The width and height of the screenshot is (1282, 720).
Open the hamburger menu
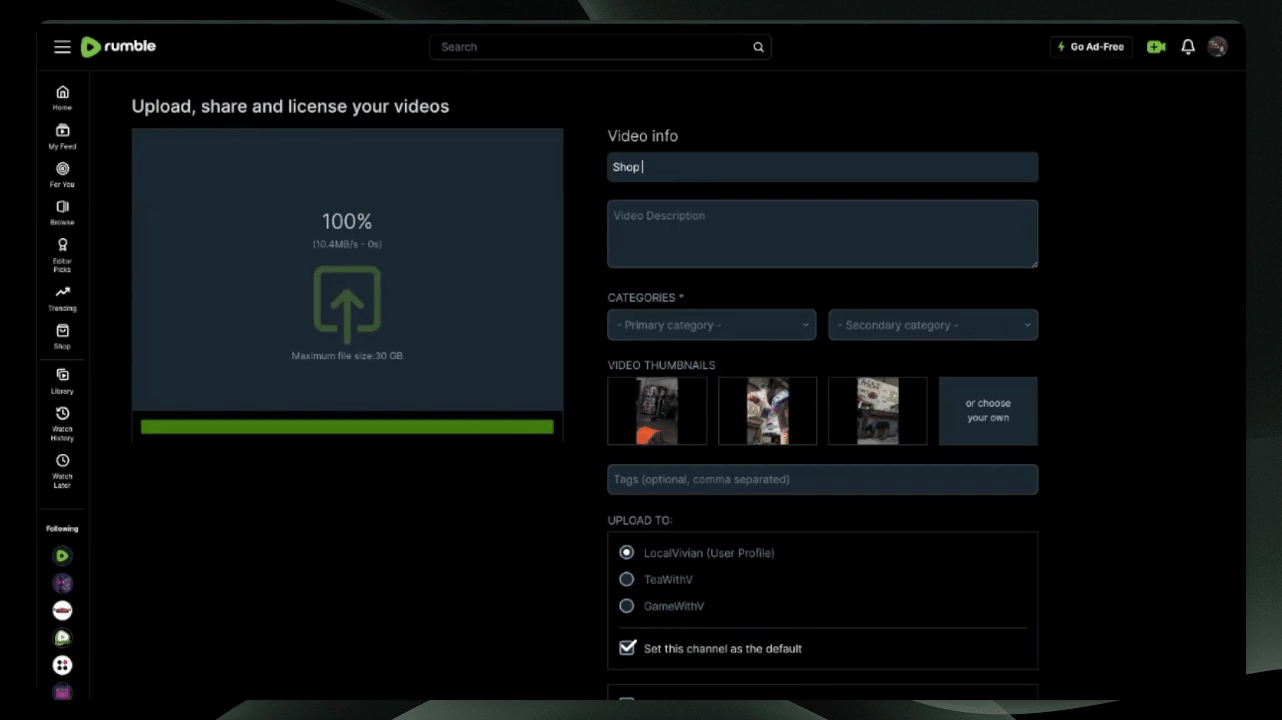pos(62,47)
